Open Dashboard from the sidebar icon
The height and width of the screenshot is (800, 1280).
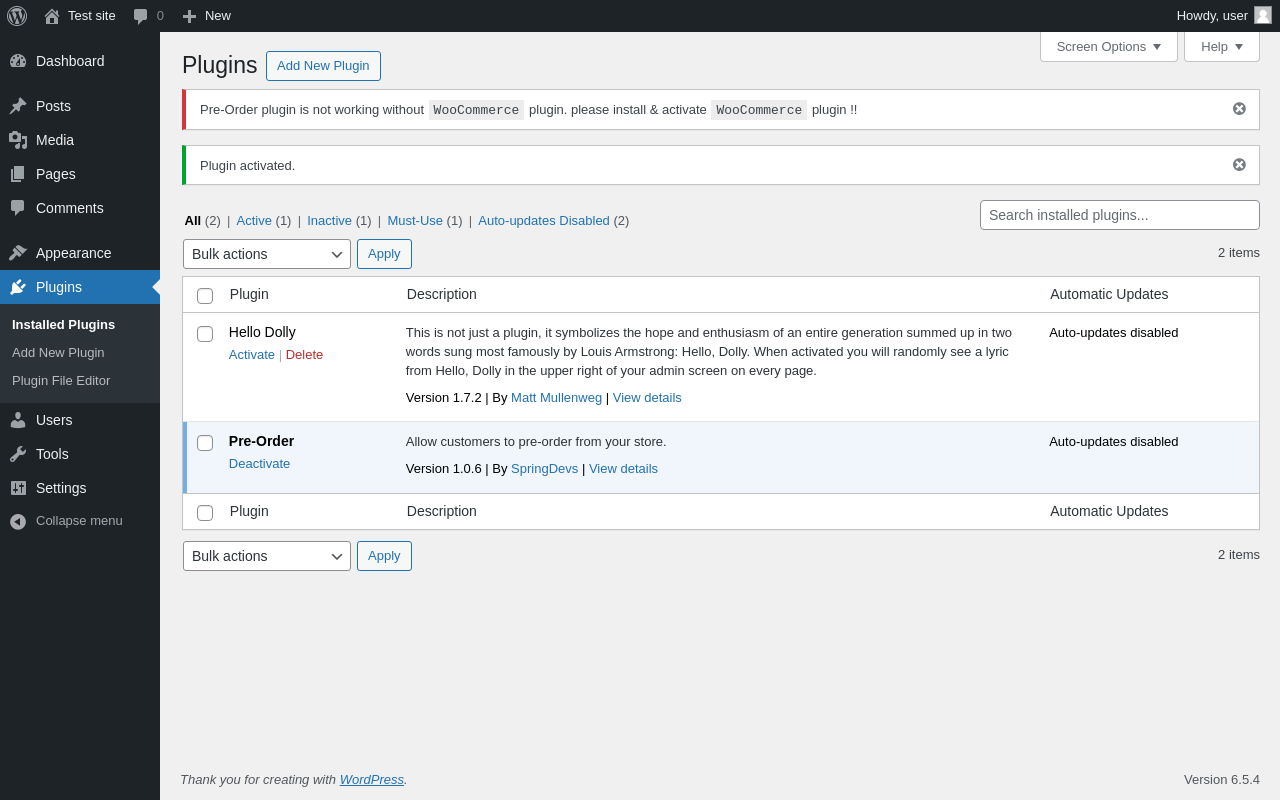(x=18, y=61)
